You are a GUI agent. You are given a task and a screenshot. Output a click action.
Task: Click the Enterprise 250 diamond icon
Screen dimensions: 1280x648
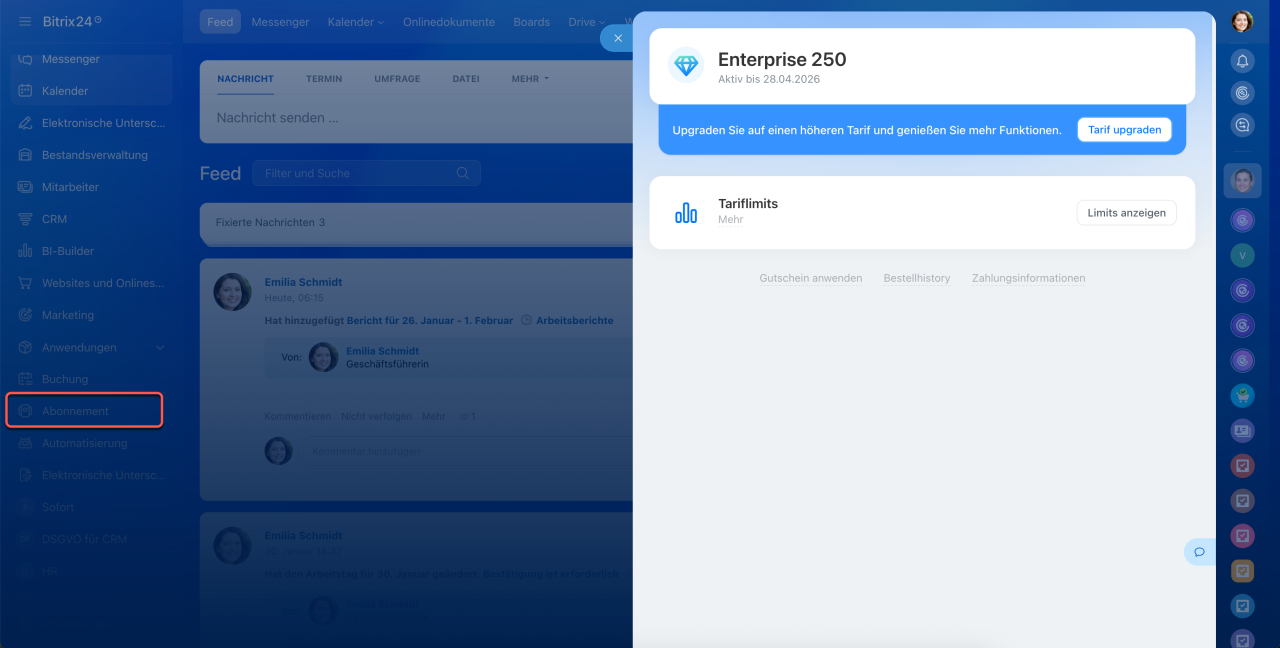[x=686, y=66]
